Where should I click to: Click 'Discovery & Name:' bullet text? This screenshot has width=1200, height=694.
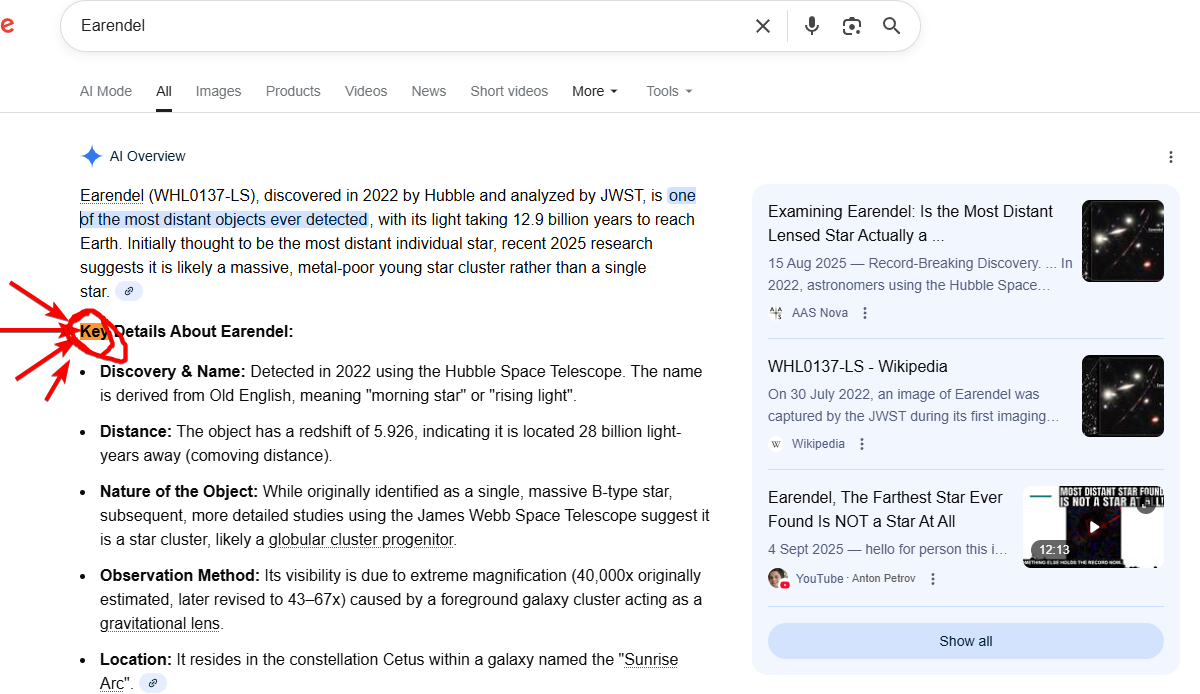pos(173,371)
